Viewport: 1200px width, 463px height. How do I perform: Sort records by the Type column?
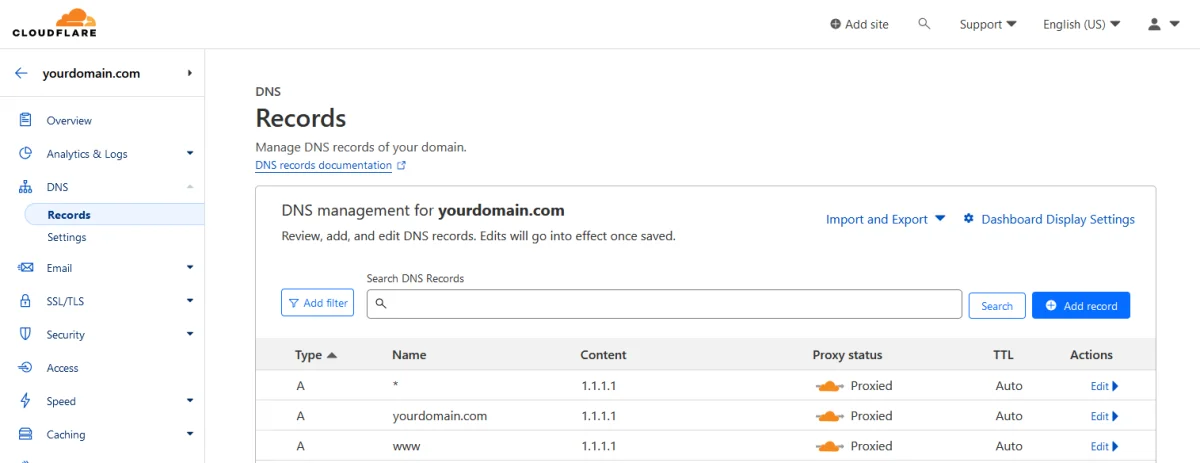pyautogui.click(x=316, y=355)
